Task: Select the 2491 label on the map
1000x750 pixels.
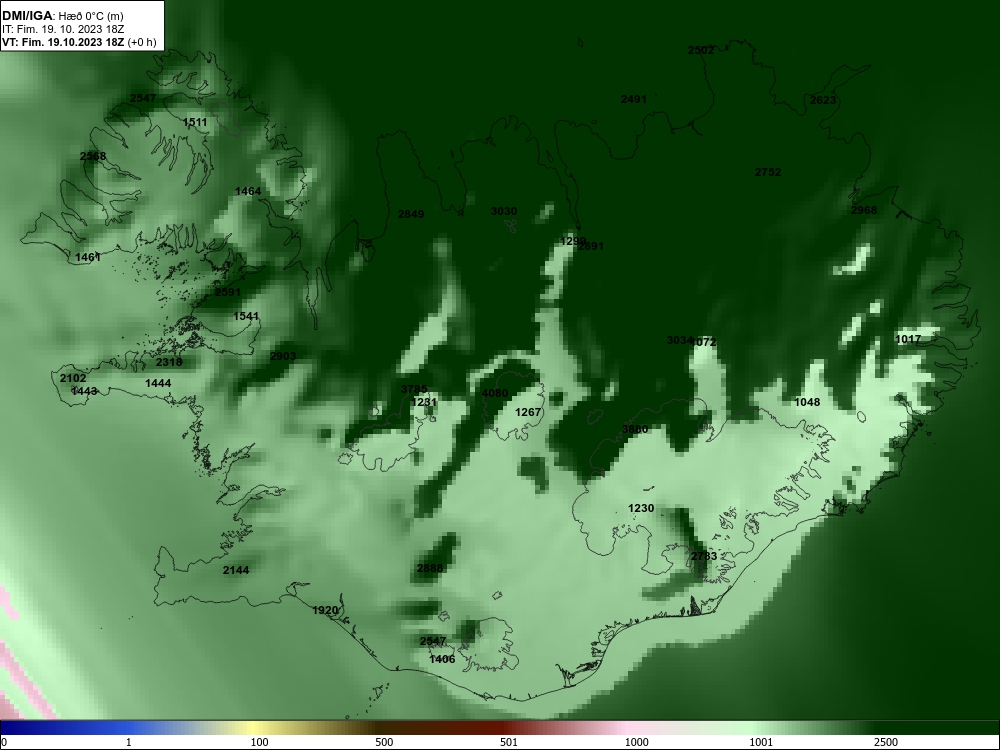Action: pos(633,99)
